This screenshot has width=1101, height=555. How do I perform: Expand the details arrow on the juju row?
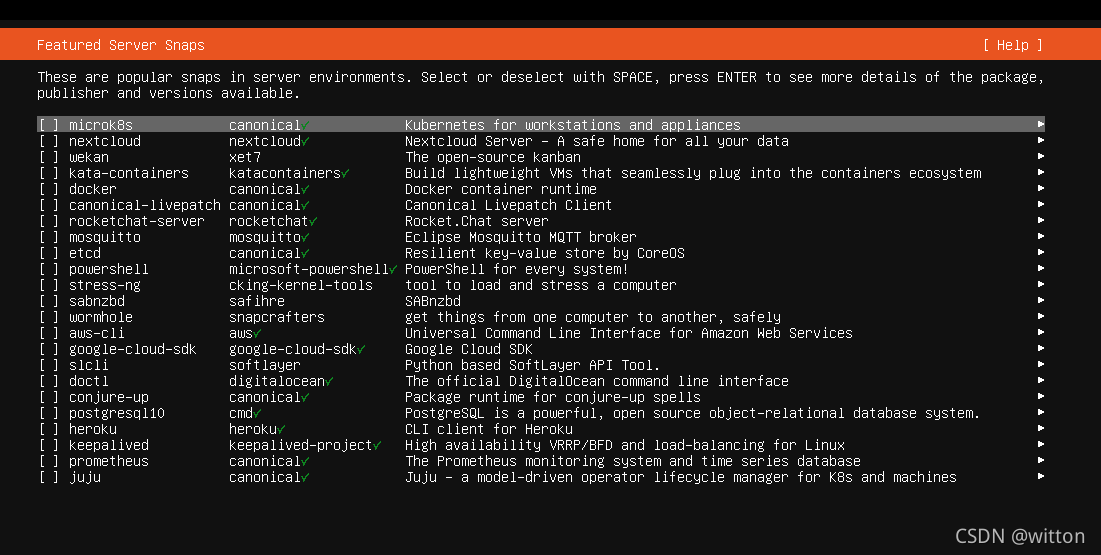(1041, 477)
